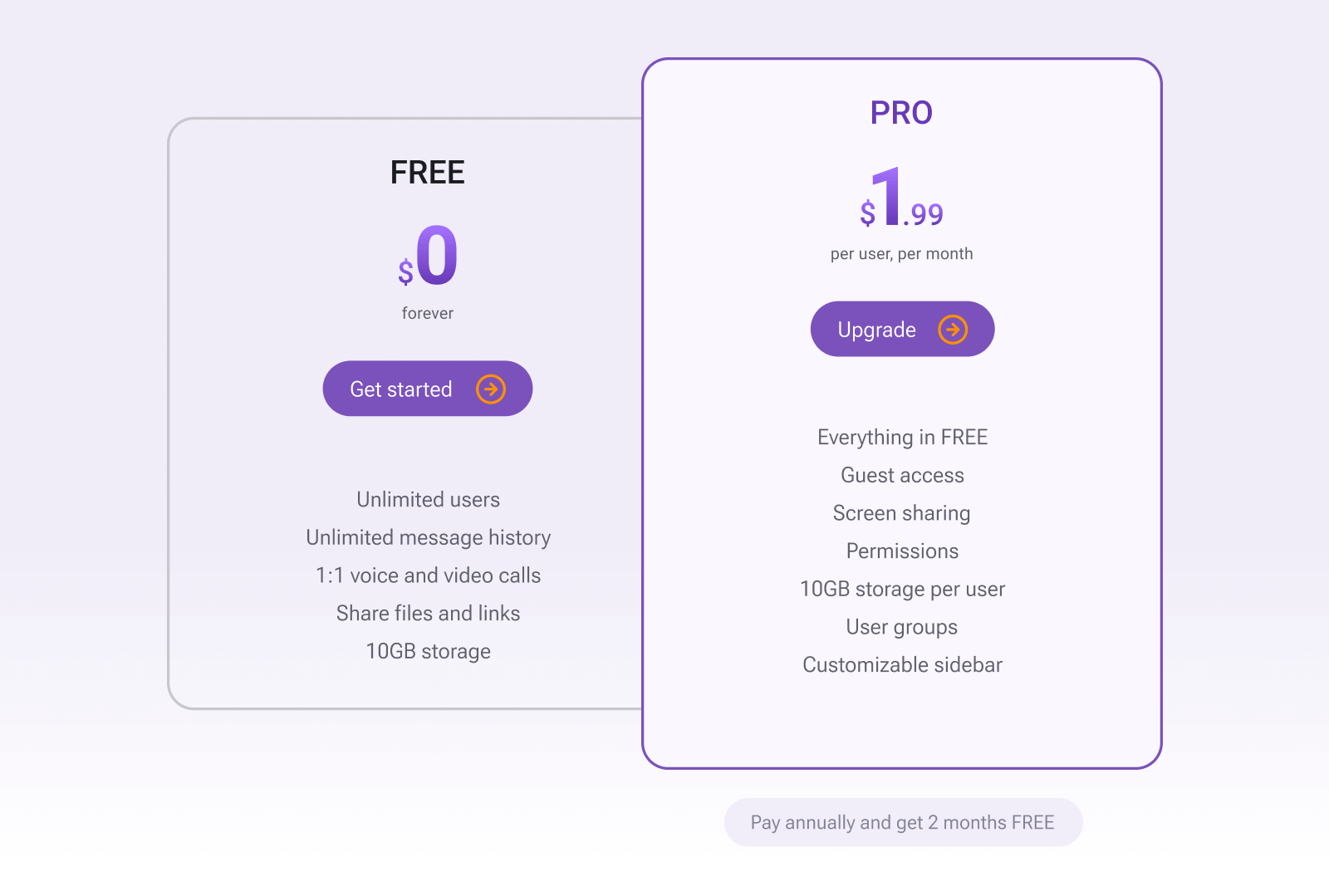Click the 'forever' label under $0
Image resolution: width=1329 pixels, height=896 pixels.
coord(428,313)
